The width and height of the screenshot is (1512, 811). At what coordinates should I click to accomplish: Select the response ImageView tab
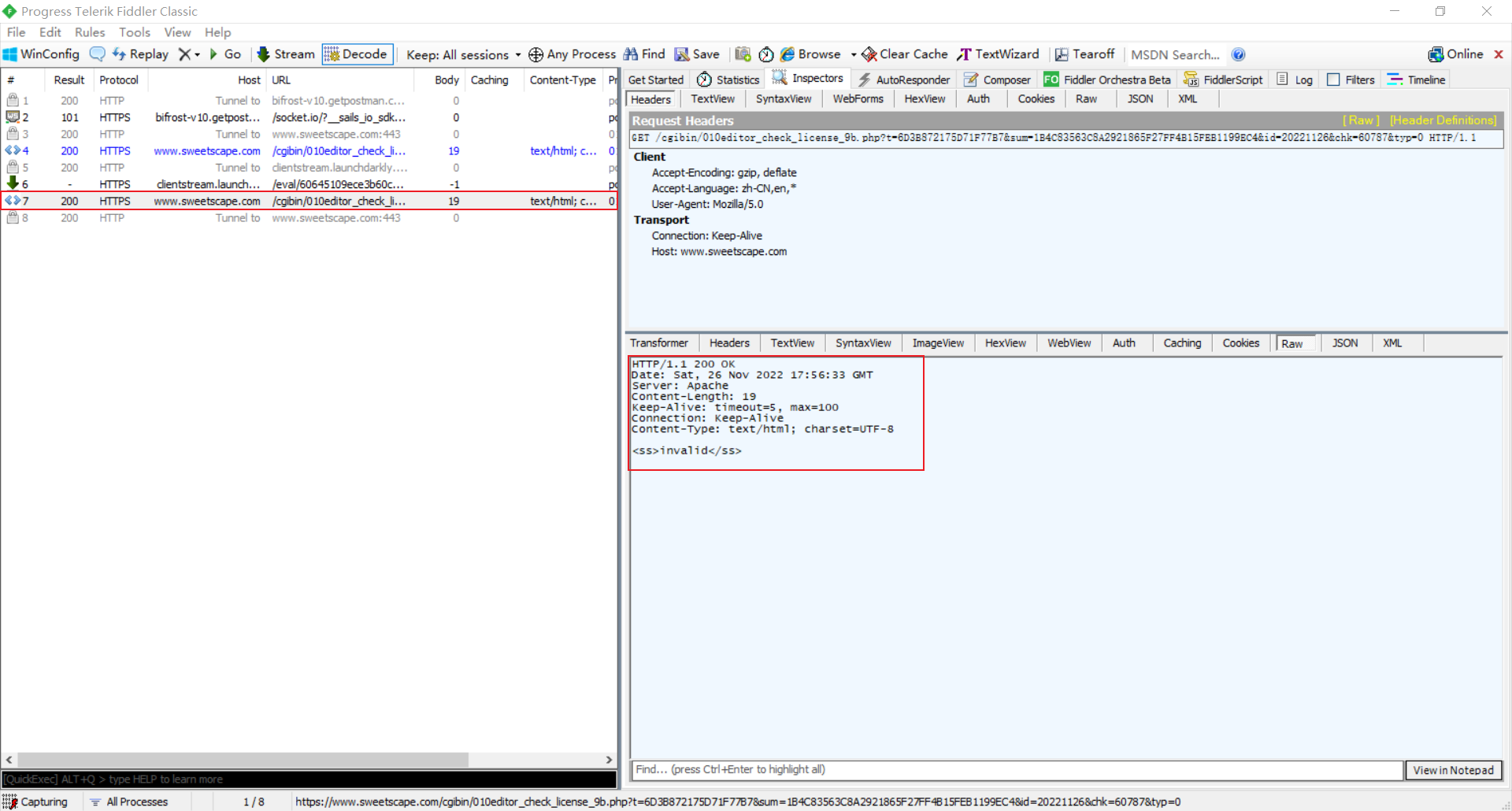pyautogui.click(x=938, y=343)
